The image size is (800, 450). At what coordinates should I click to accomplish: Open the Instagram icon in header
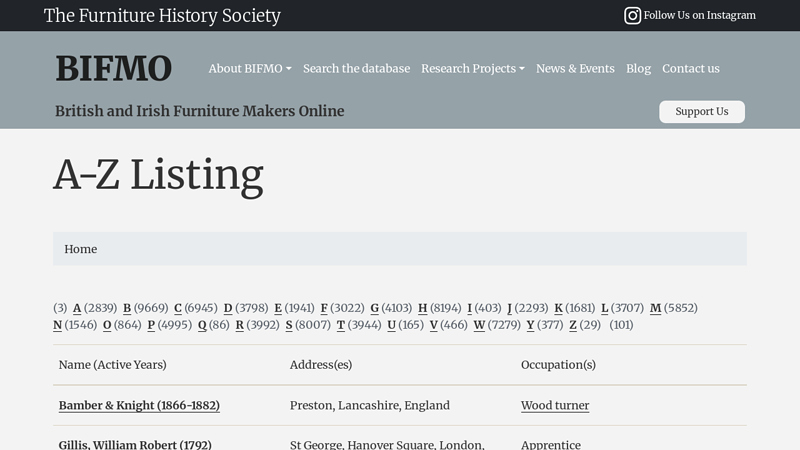pyautogui.click(x=632, y=15)
